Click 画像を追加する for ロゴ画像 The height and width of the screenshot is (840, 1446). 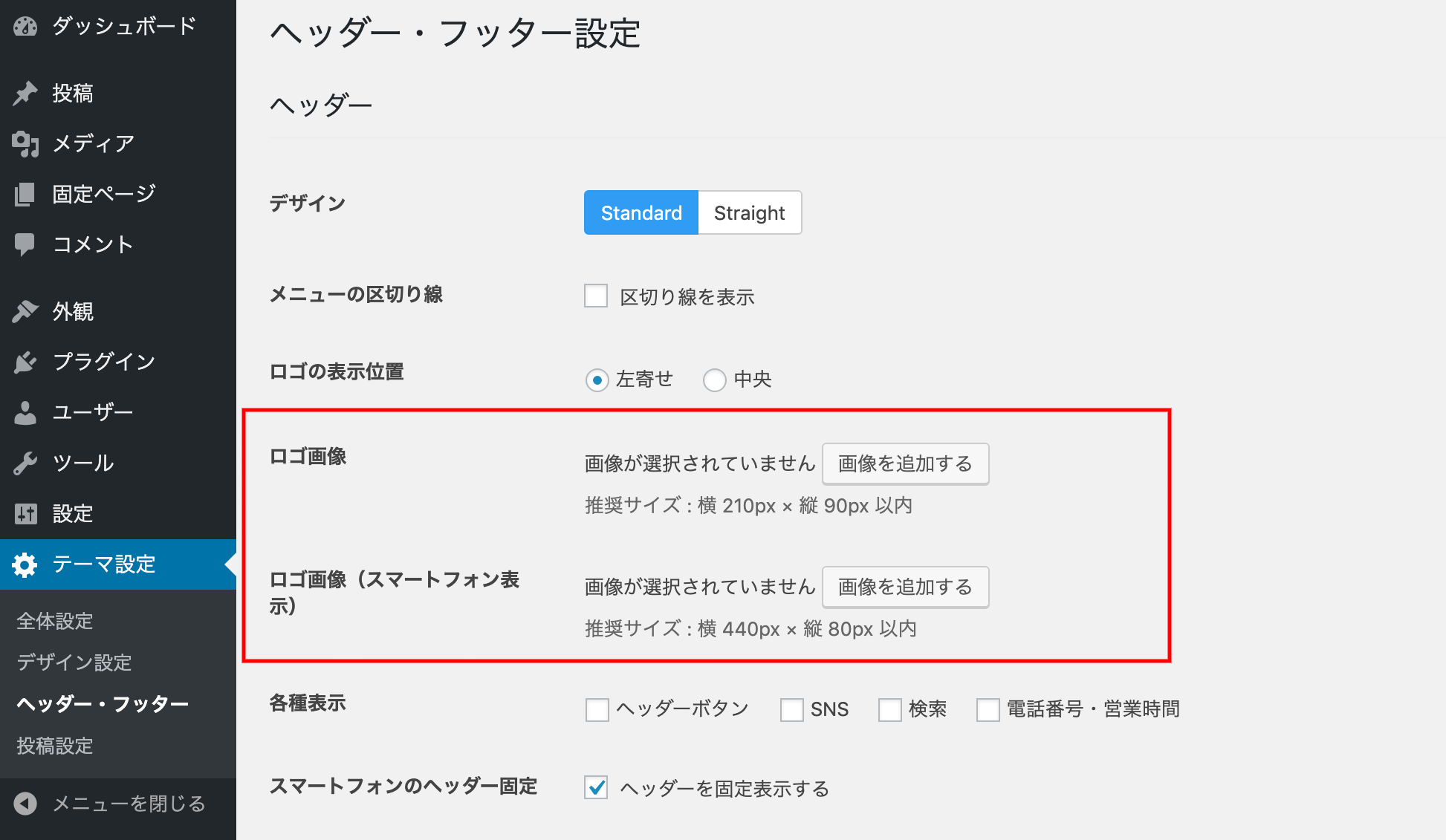[905, 463]
